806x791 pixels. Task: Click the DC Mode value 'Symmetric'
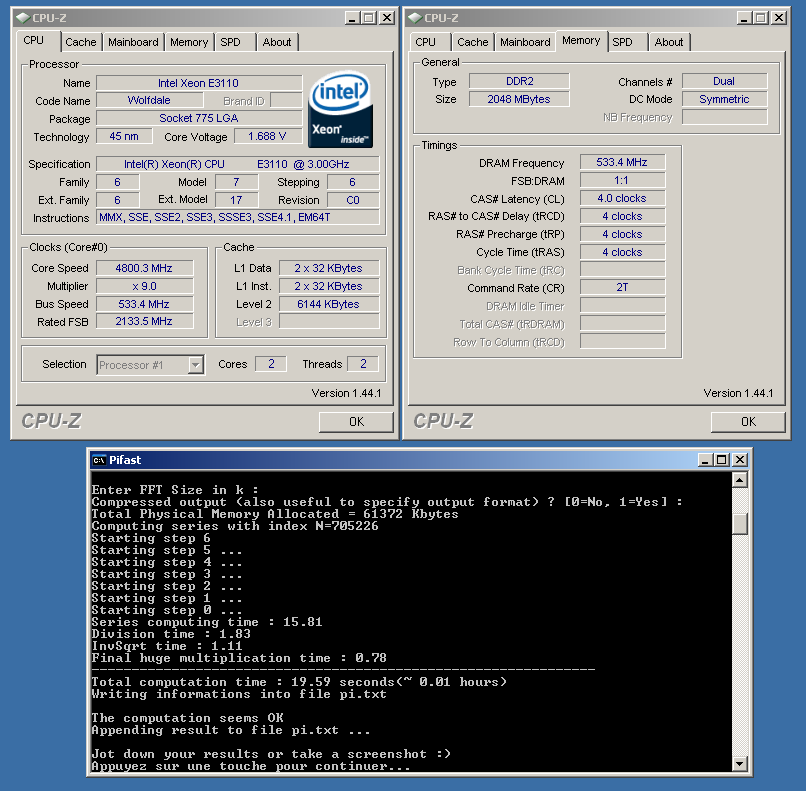click(x=724, y=99)
